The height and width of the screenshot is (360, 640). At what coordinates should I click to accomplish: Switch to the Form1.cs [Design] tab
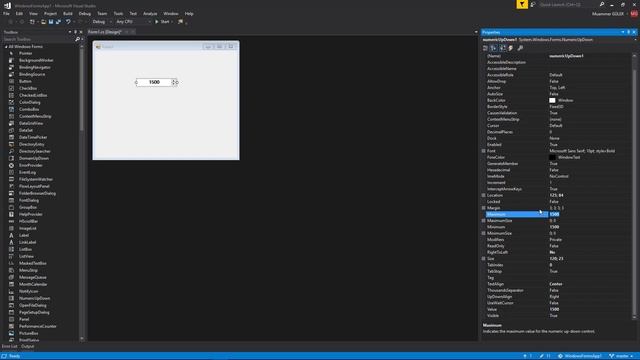tap(104, 32)
